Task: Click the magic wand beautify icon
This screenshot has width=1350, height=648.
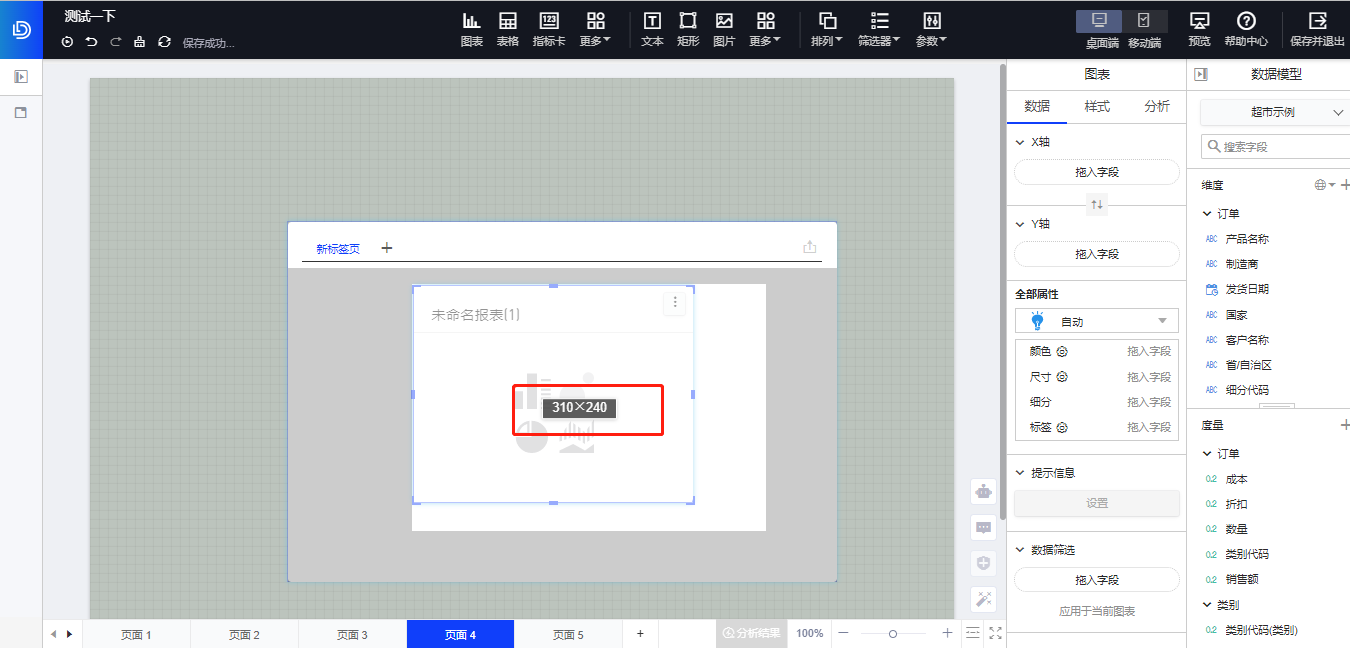Action: coord(983,598)
